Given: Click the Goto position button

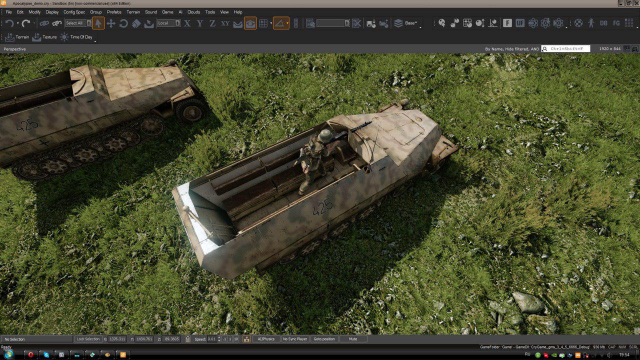Looking at the screenshot, I should coord(324,339).
